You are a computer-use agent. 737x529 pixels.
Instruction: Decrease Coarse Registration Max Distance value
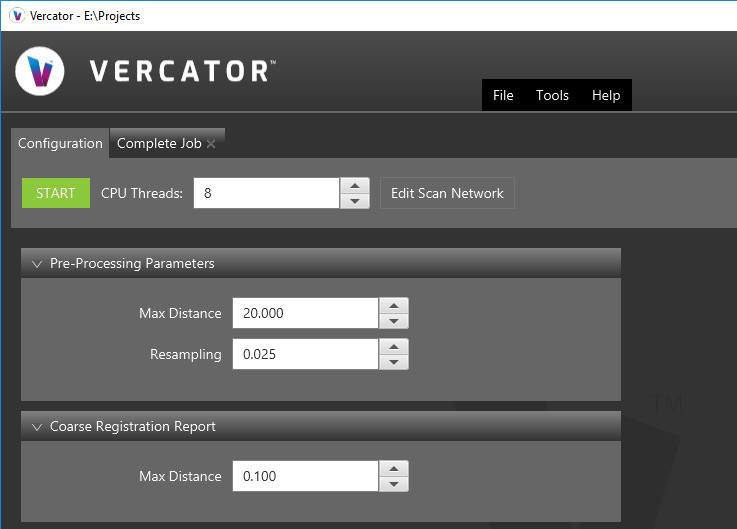pos(394,484)
